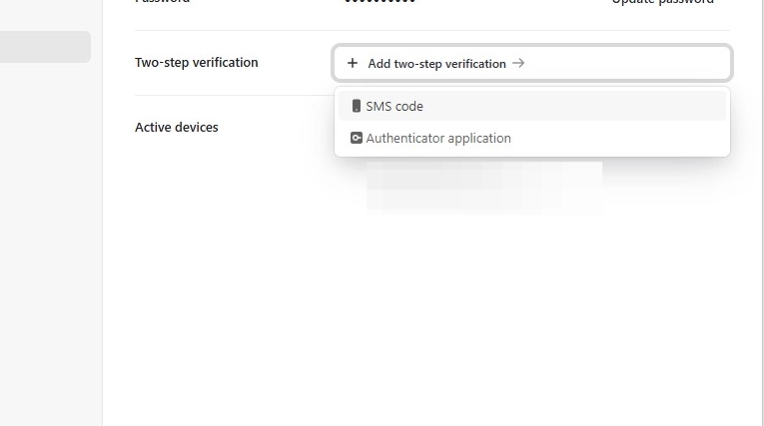Choose Authenticator application verification option
Viewport: 764px width, 426px height.
[x=438, y=138]
